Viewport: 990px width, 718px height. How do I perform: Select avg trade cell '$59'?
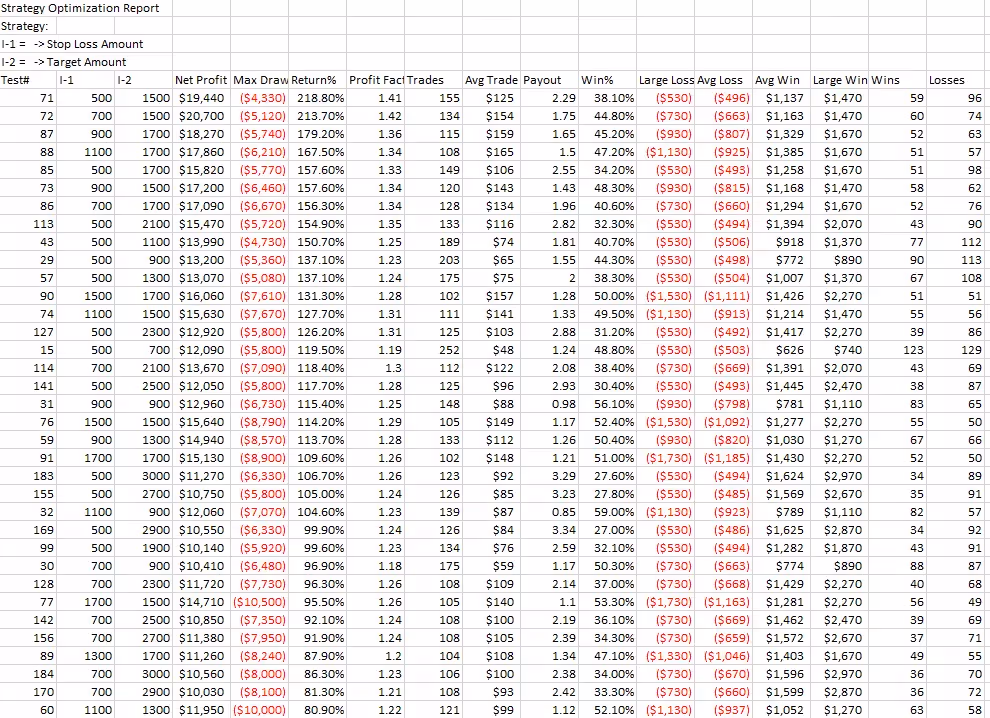[x=492, y=566]
